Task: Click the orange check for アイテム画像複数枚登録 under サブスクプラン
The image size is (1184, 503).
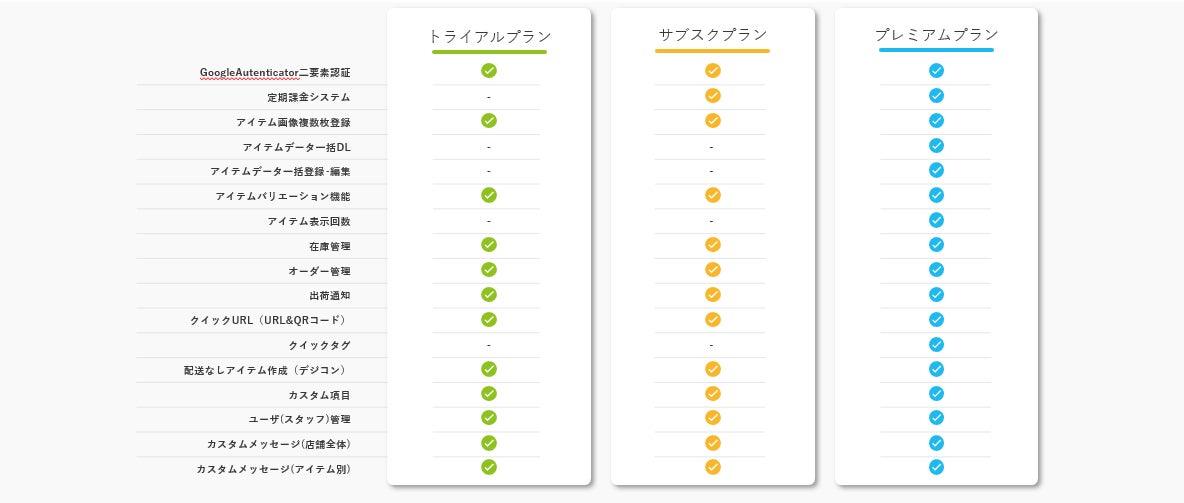Action: (x=713, y=121)
